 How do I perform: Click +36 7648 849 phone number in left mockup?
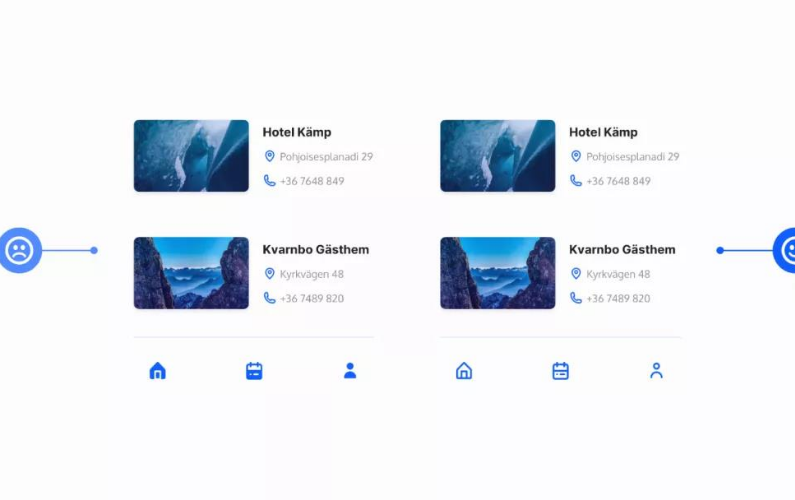click(x=312, y=181)
